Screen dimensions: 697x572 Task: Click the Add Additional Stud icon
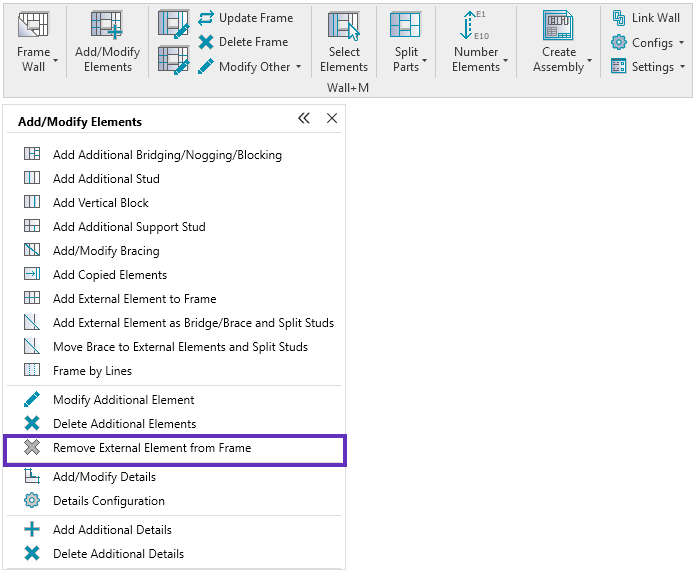pos(32,179)
